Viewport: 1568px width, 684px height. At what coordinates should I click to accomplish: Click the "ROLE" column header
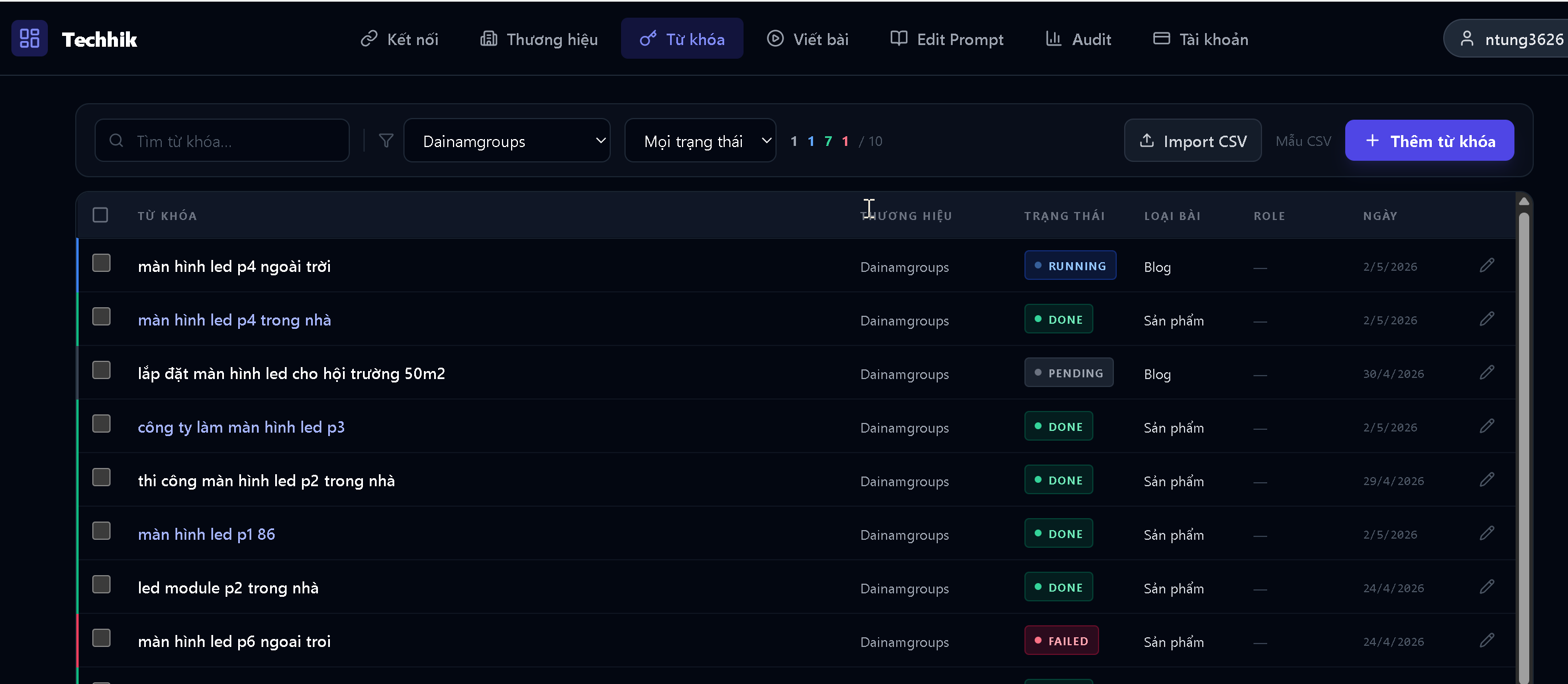pos(1269,215)
